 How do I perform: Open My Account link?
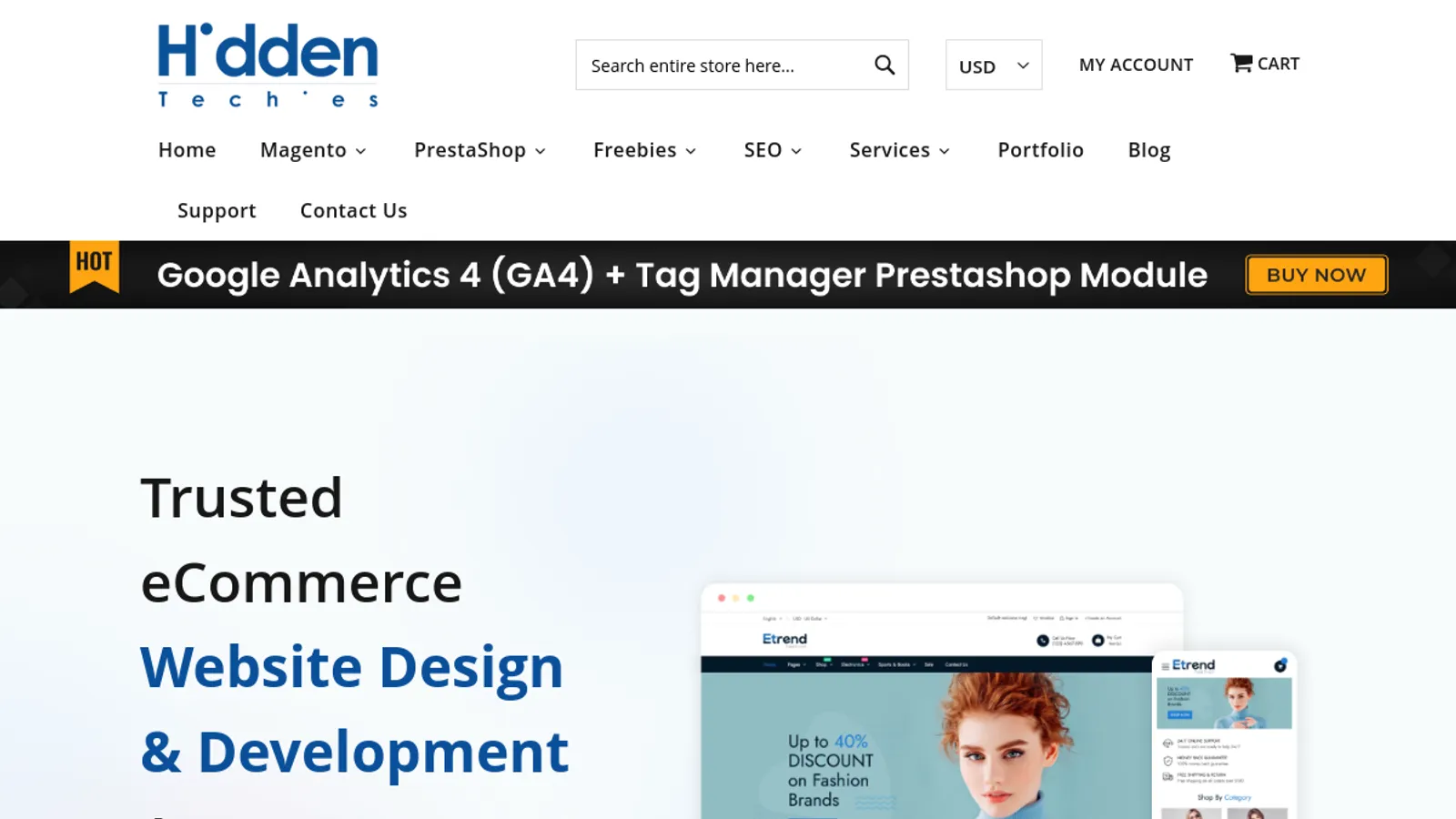1136,65
